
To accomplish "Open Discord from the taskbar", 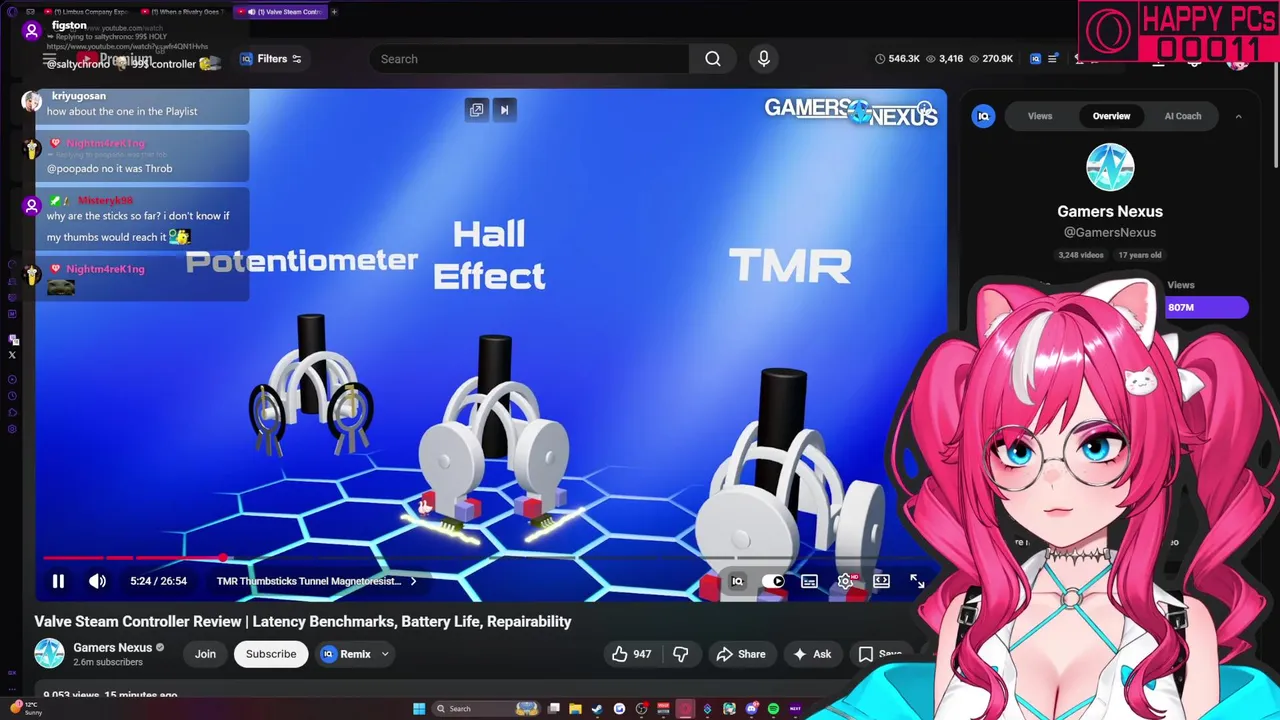I will click(751, 709).
